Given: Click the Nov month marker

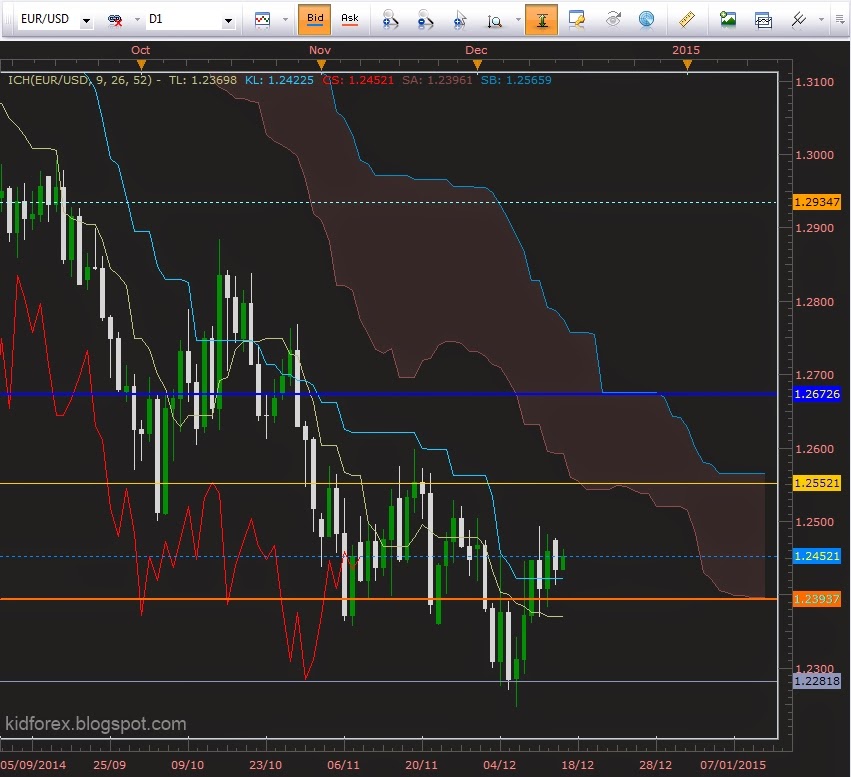Looking at the screenshot, I should click(320, 50).
